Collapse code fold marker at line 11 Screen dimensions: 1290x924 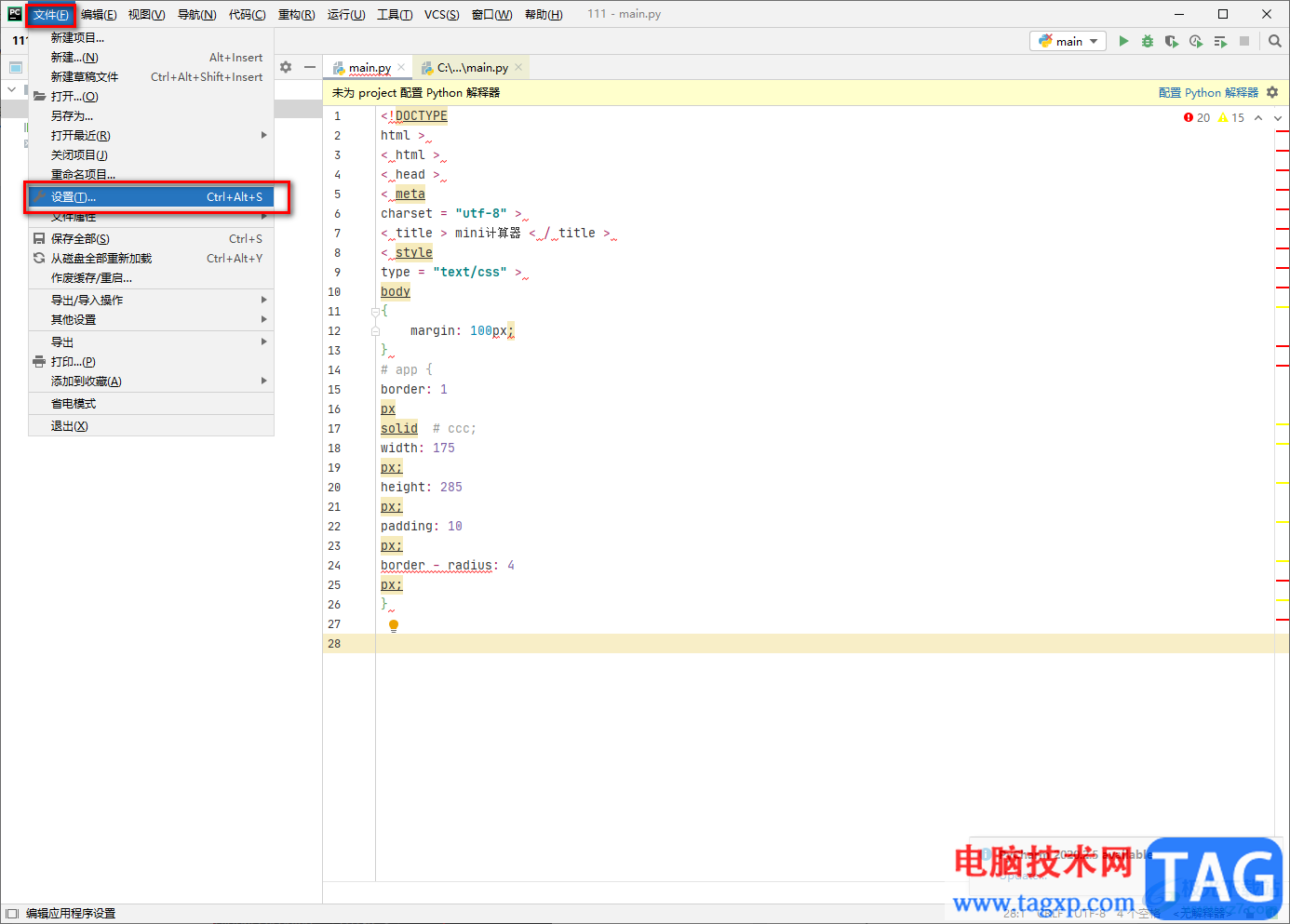(x=375, y=312)
